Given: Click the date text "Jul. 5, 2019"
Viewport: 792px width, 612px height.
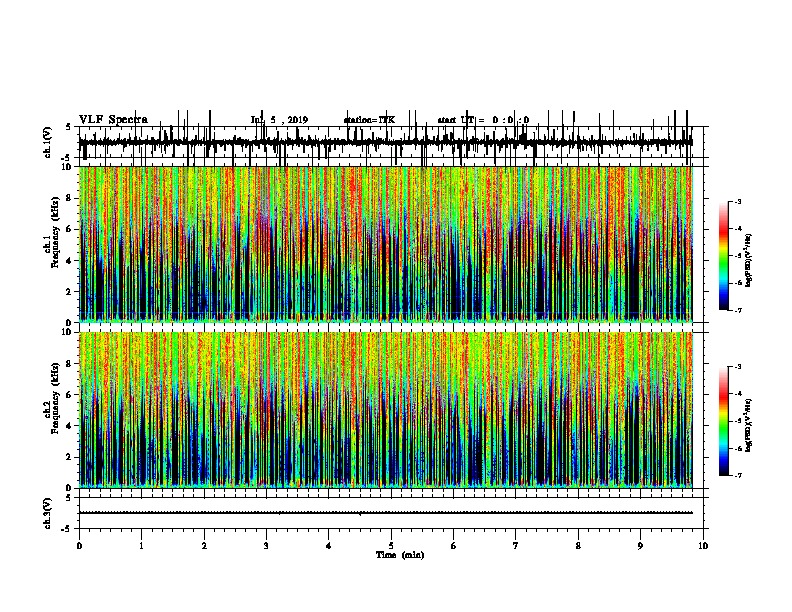Looking at the screenshot, I should click(x=279, y=120).
